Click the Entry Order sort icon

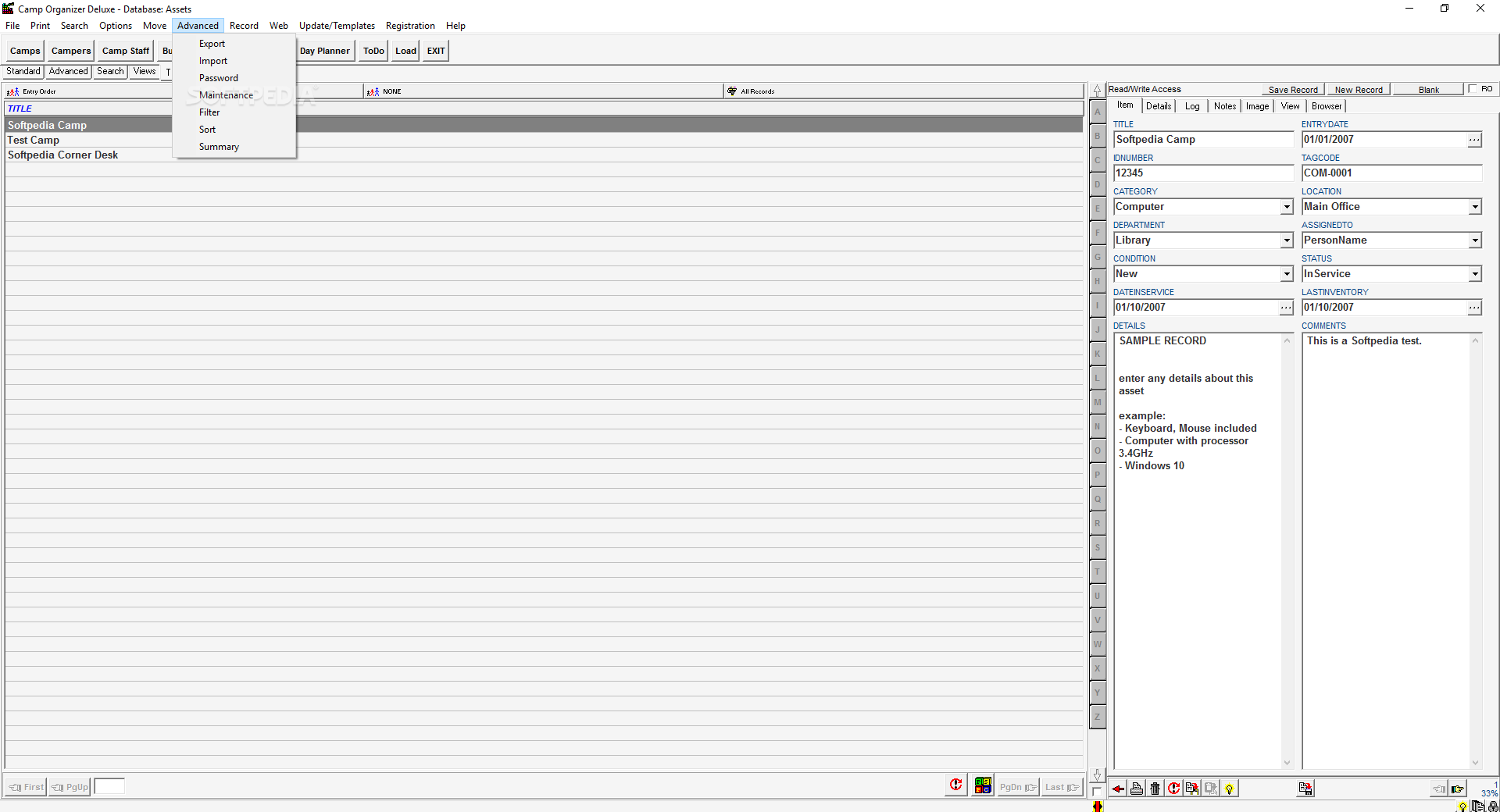(12, 91)
